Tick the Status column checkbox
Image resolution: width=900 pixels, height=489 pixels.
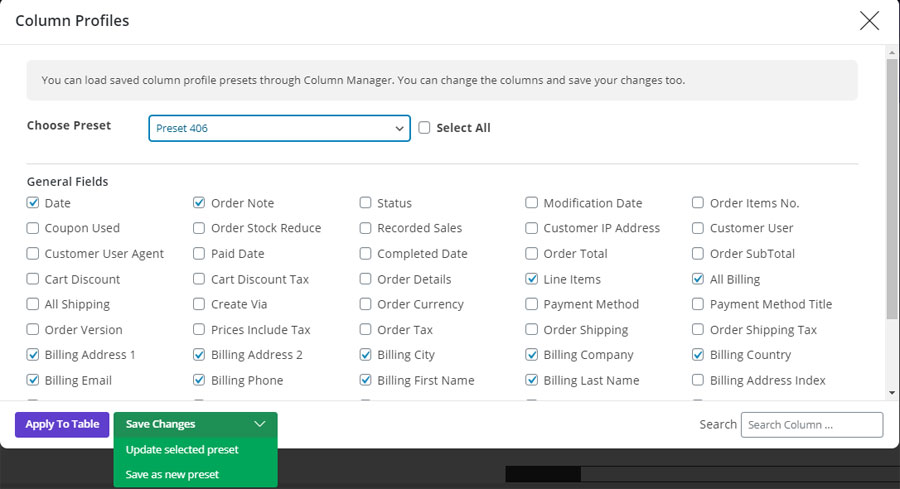[x=366, y=203]
